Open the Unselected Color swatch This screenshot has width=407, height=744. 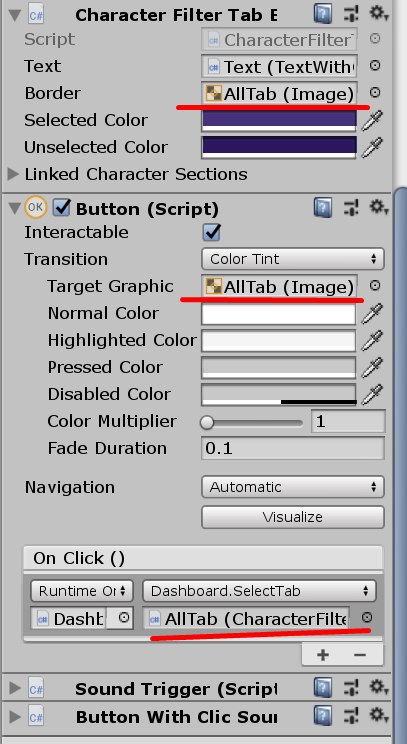[279, 147]
